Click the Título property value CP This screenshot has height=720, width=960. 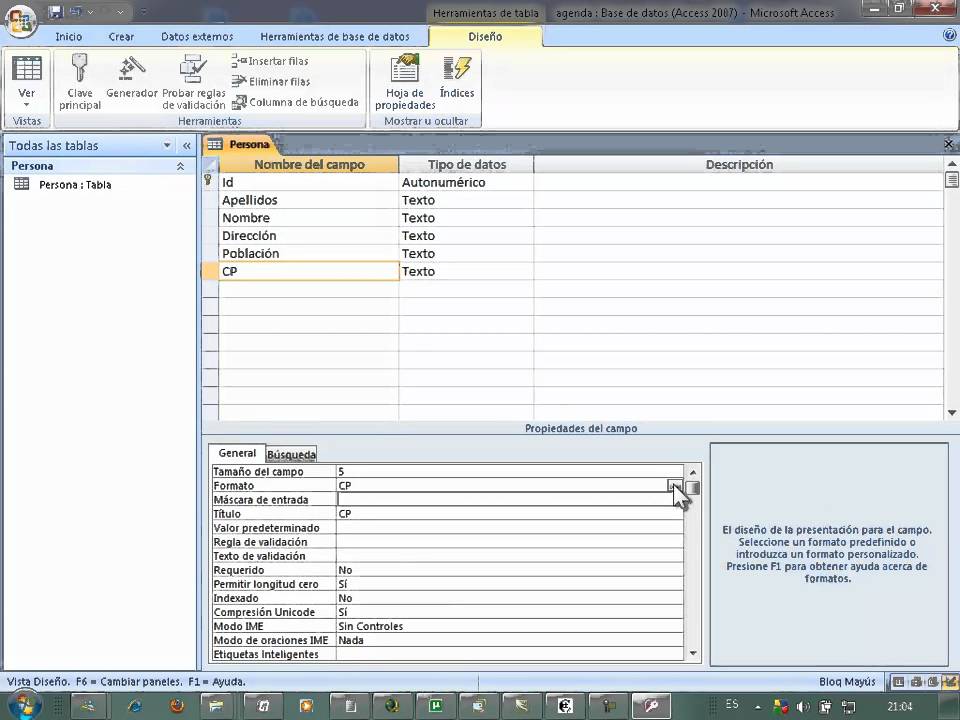pyautogui.click(x=509, y=514)
